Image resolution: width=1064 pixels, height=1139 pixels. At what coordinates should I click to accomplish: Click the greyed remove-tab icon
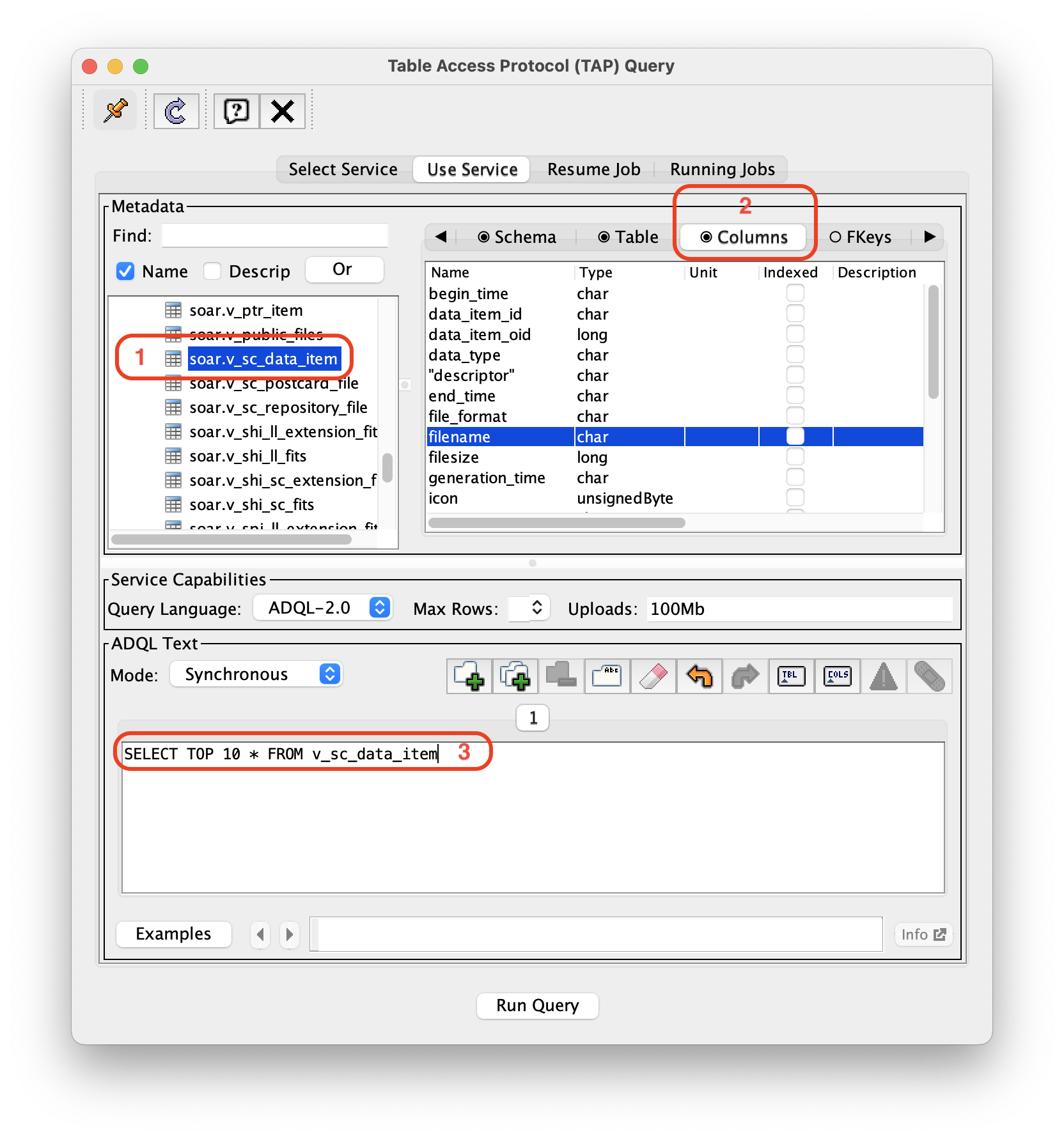(x=561, y=676)
